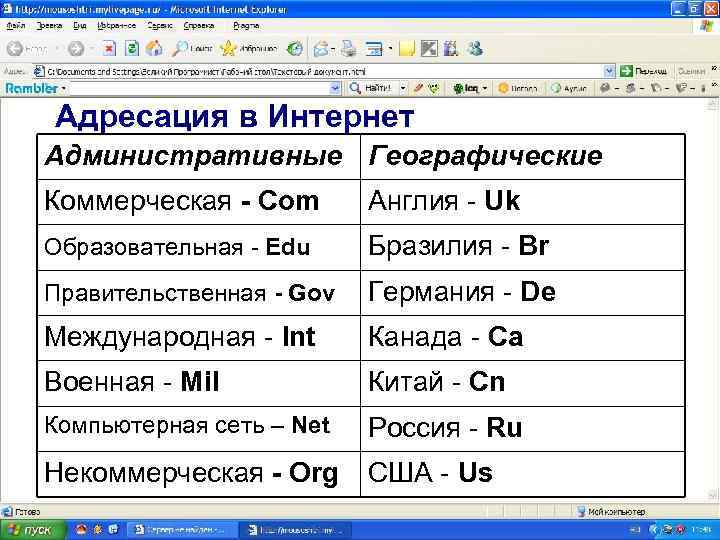This screenshot has width=720, height=540.
Task: Click table cell 'Китай - Cn'
Action: [x=523, y=383]
